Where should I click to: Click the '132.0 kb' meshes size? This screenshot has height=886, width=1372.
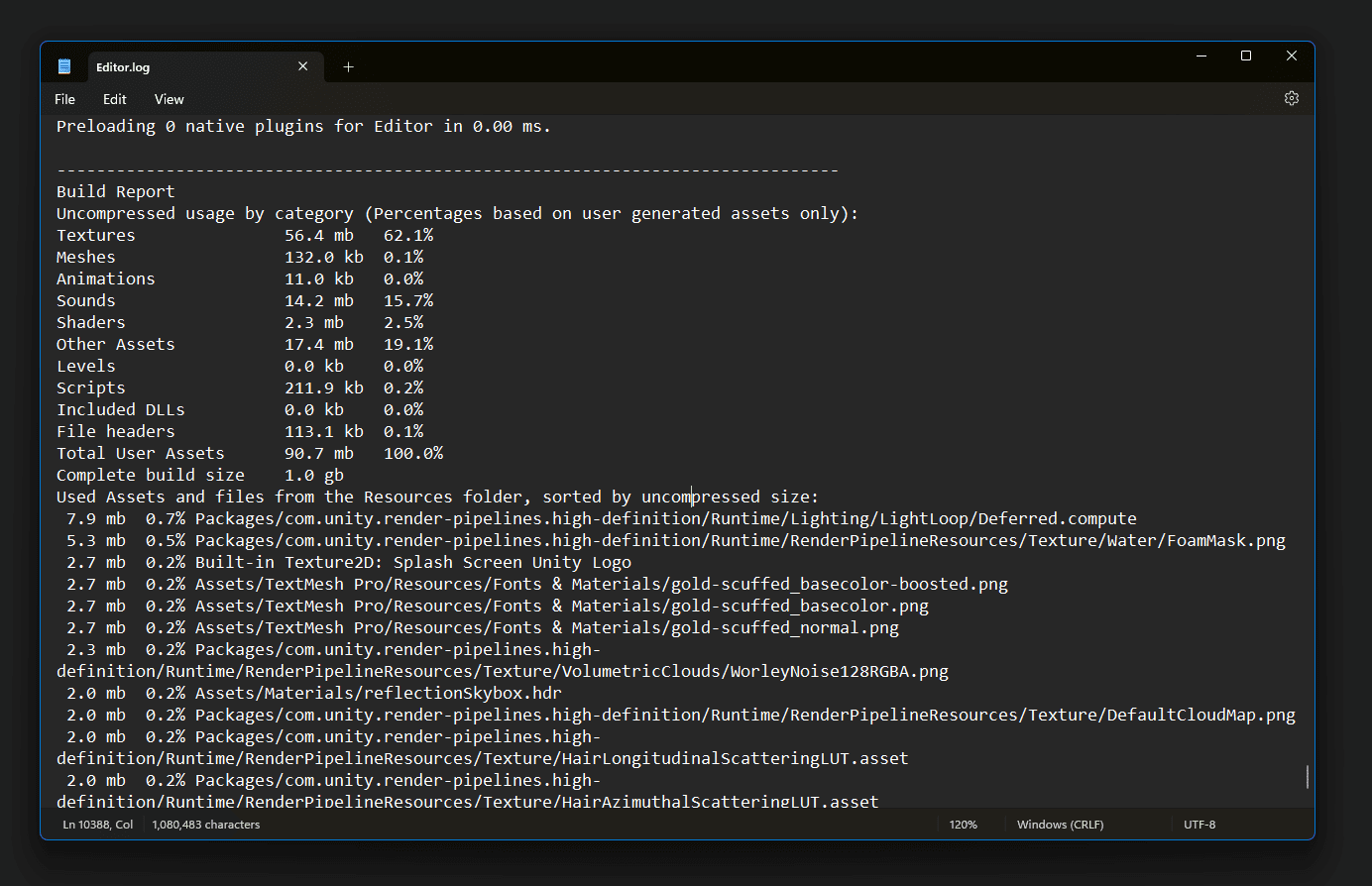click(324, 257)
